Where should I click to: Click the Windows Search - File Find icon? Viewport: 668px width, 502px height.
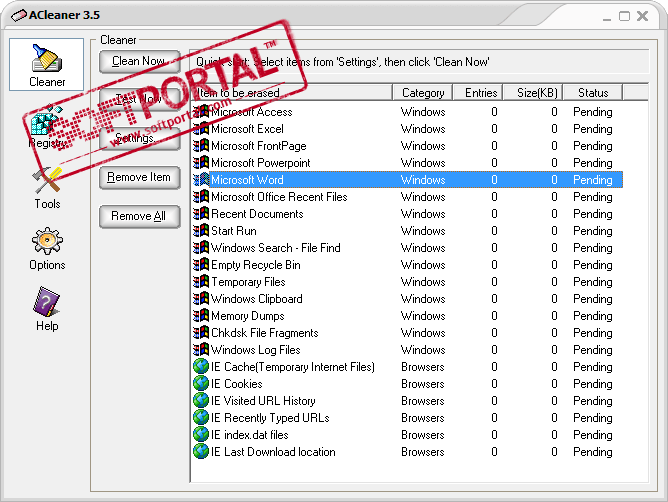(x=201, y=248)
